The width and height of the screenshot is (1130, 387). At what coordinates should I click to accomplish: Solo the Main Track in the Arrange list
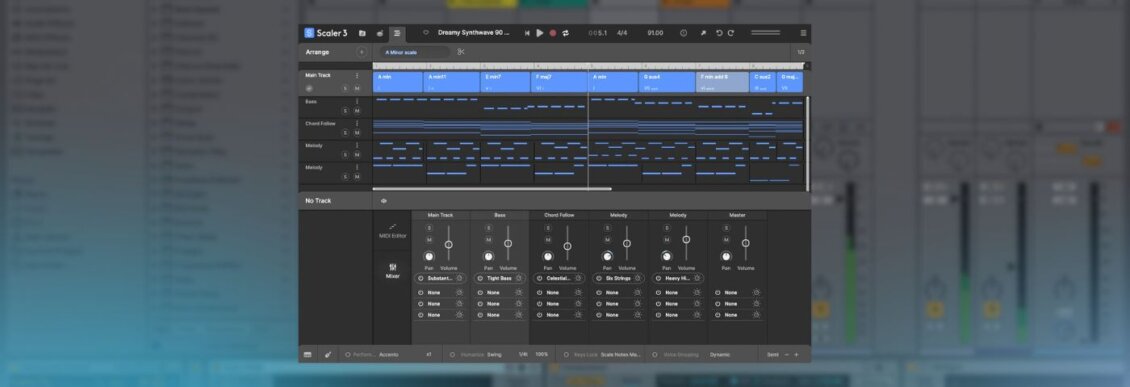click(x=345, y=89)
